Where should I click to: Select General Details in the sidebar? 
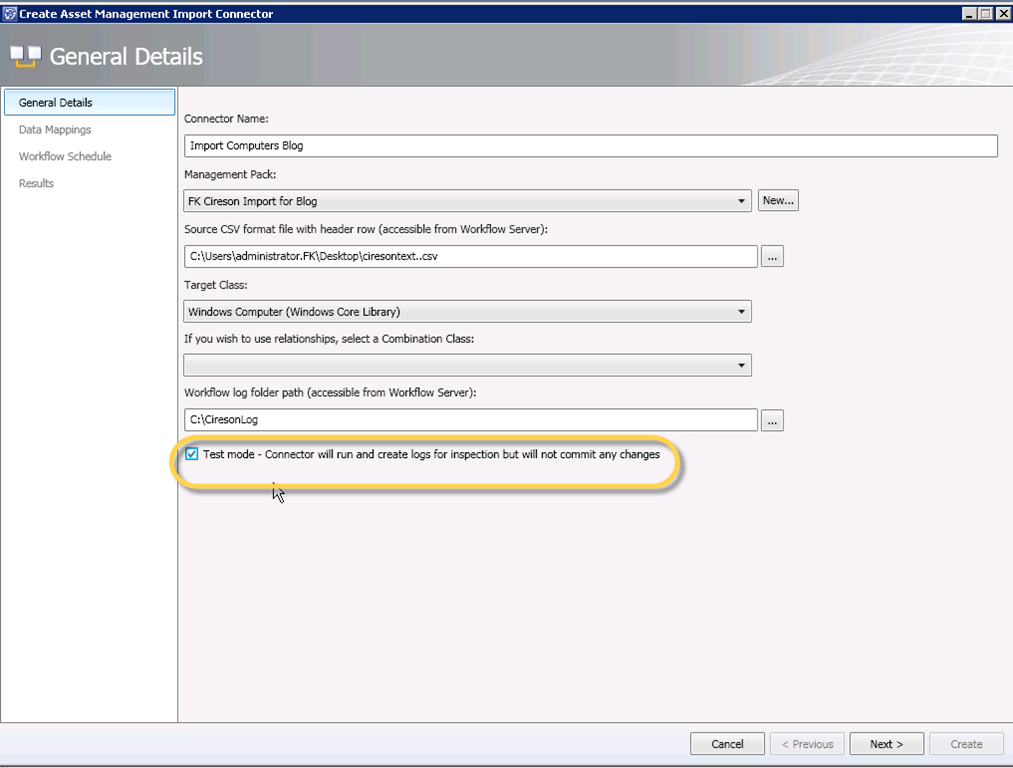click(56, 103)
